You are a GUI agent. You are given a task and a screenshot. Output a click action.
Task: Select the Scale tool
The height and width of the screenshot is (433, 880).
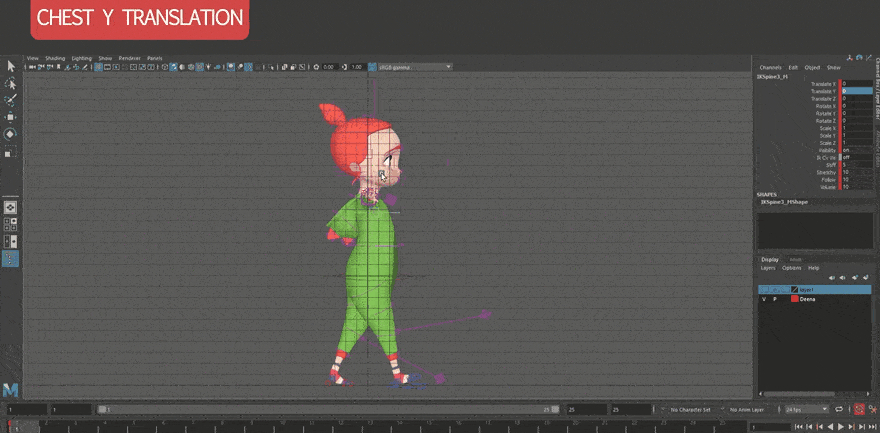[x=10, y=153]
